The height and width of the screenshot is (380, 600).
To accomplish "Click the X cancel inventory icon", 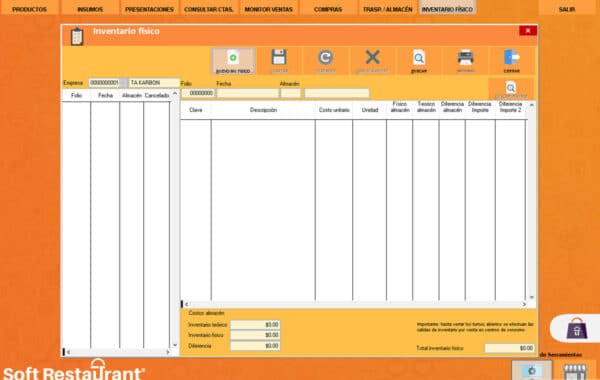I will click(372, 57).
